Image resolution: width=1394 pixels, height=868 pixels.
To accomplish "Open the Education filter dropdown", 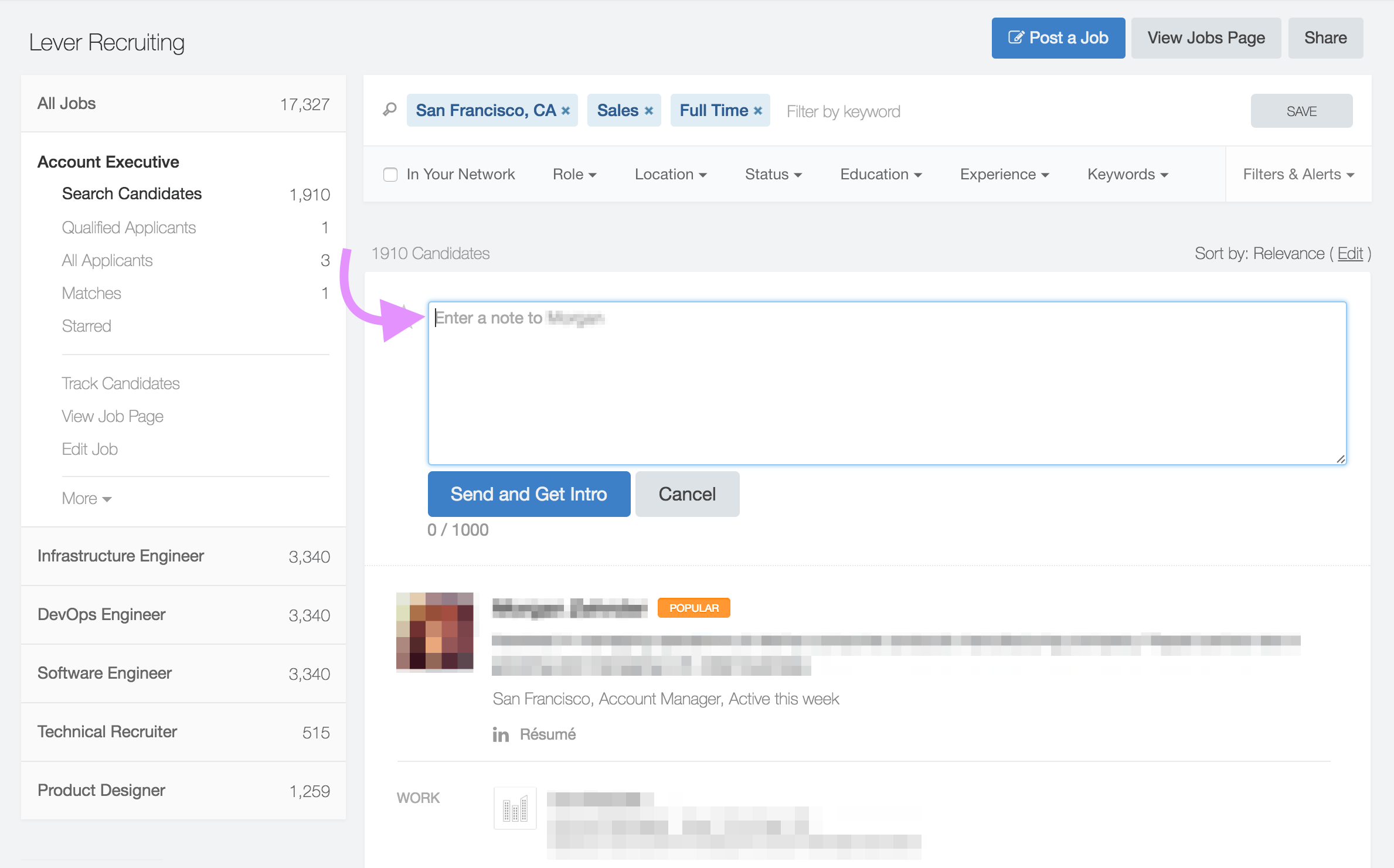I will point(881,175).
